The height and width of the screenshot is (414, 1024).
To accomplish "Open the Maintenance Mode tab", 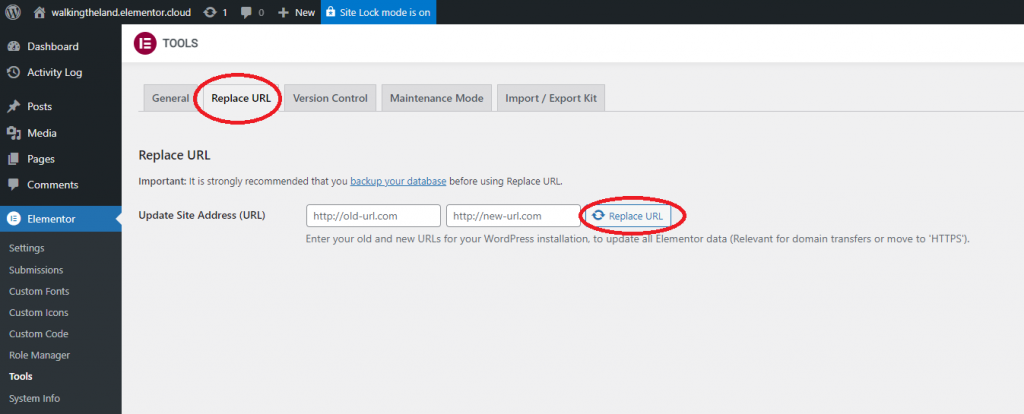I will click(x=436, y=98).
